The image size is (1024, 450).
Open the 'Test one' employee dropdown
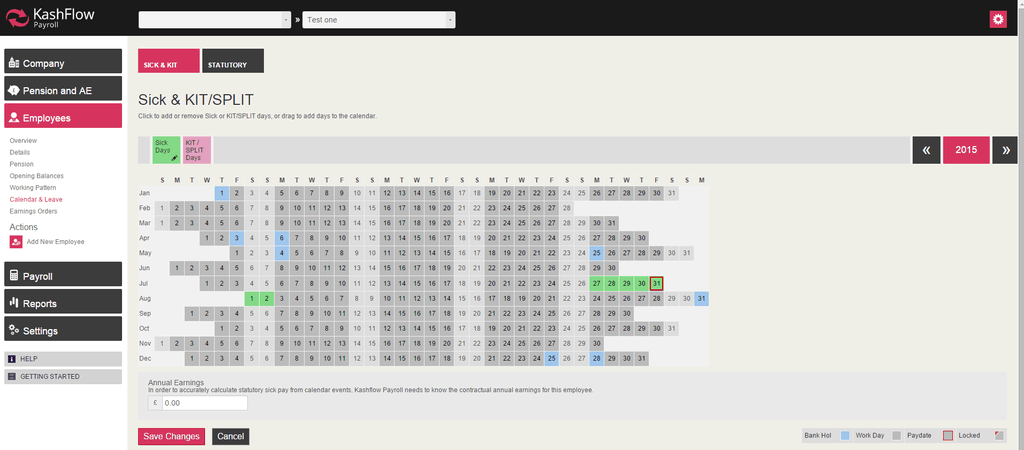379,20
